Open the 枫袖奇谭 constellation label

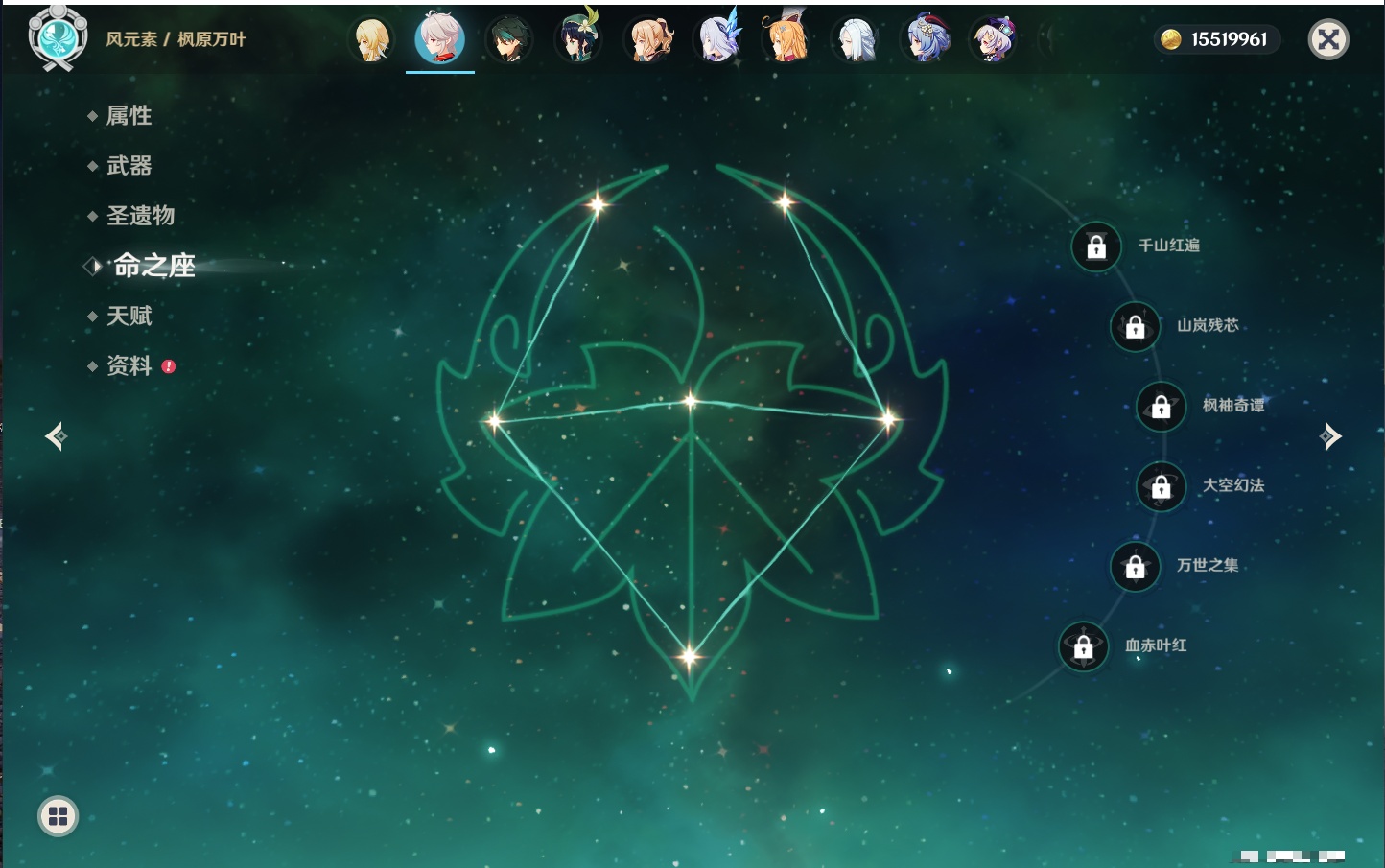point(1233,405)
